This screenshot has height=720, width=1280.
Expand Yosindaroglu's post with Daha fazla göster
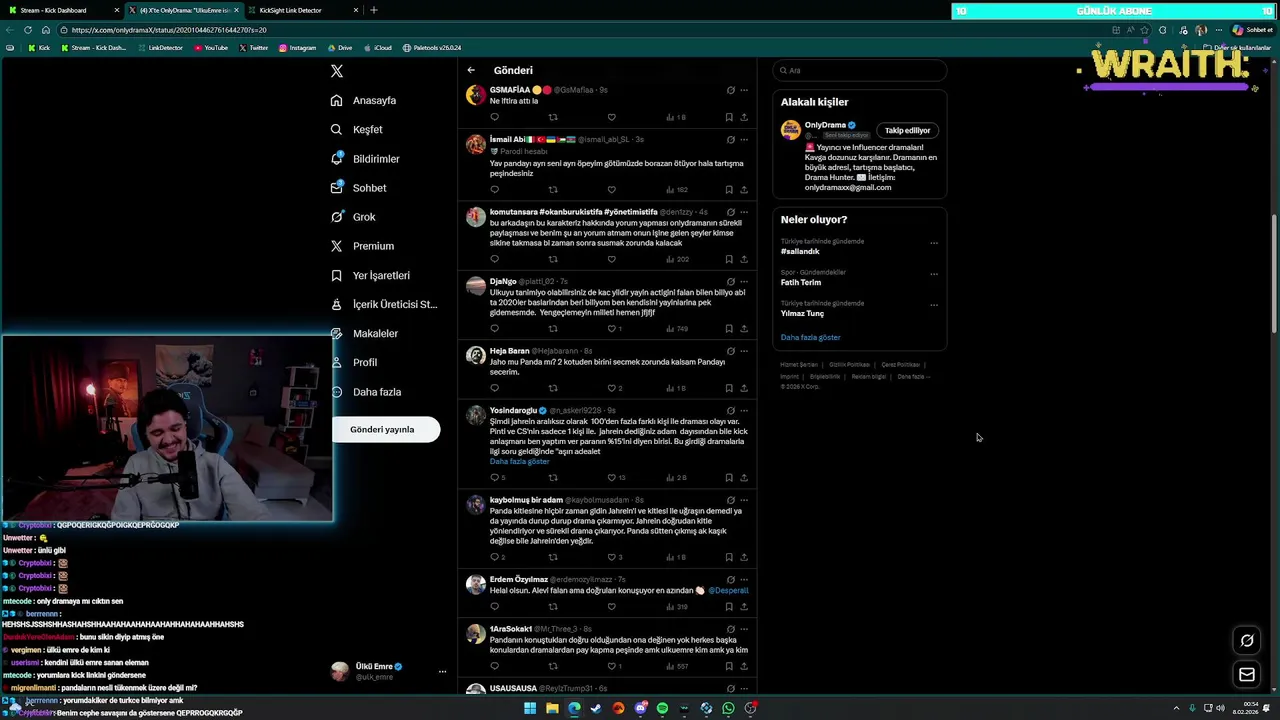pyautogui.click(x=520, y=462)
